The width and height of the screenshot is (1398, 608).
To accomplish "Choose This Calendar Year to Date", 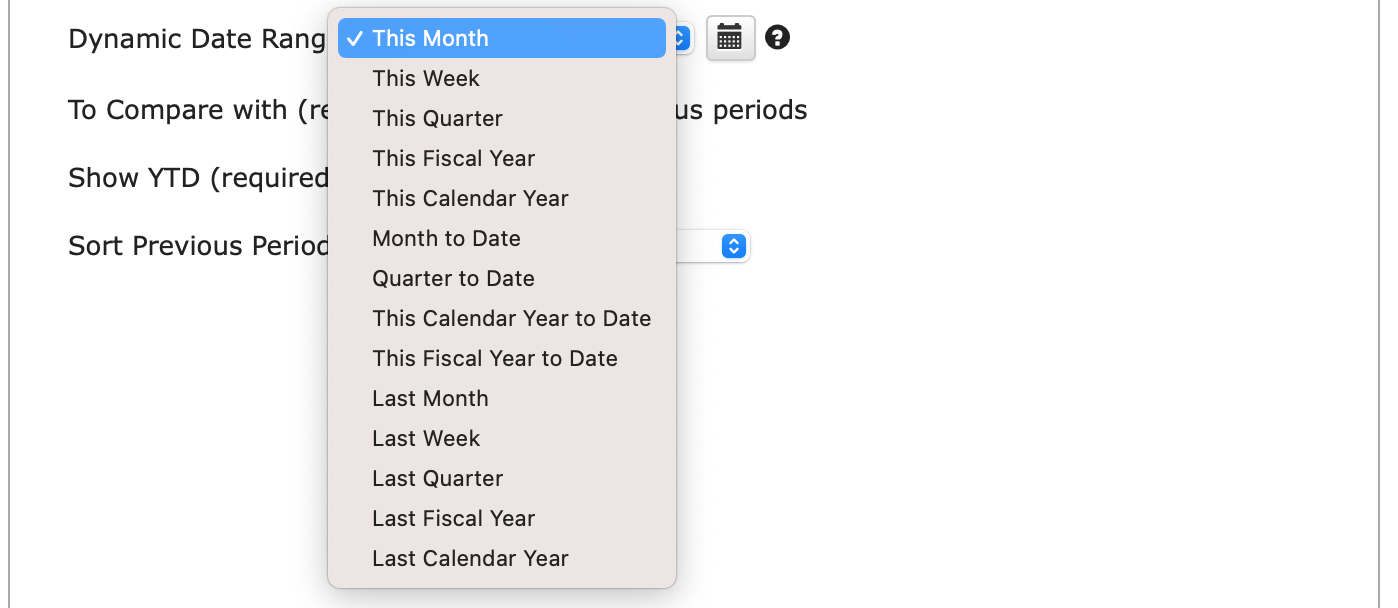I will click(x=502, y=318).
